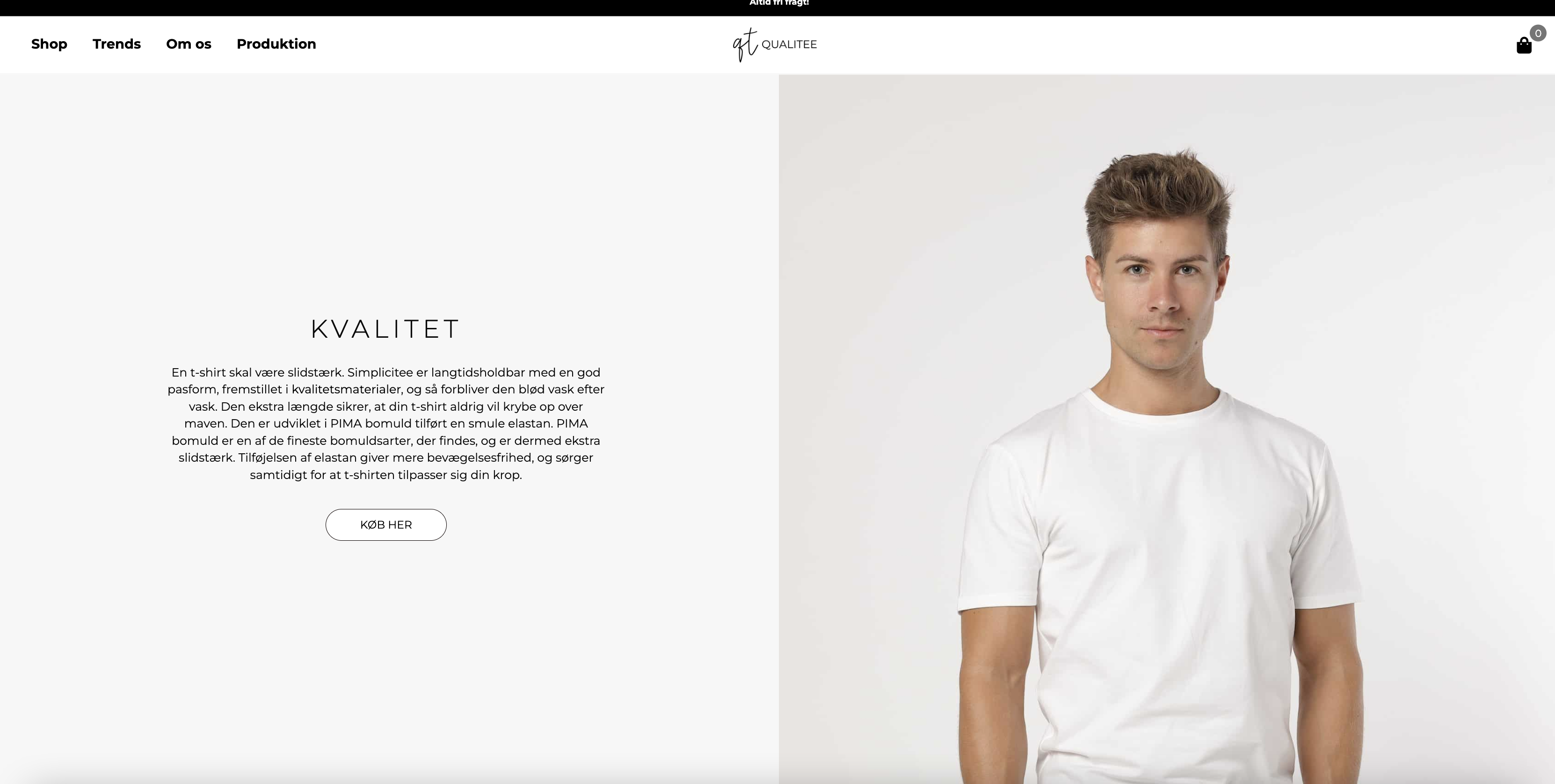Click the Altid fri fragt! banner text
The width and height of the screenshot is (1555, 784).
[779, 3]
